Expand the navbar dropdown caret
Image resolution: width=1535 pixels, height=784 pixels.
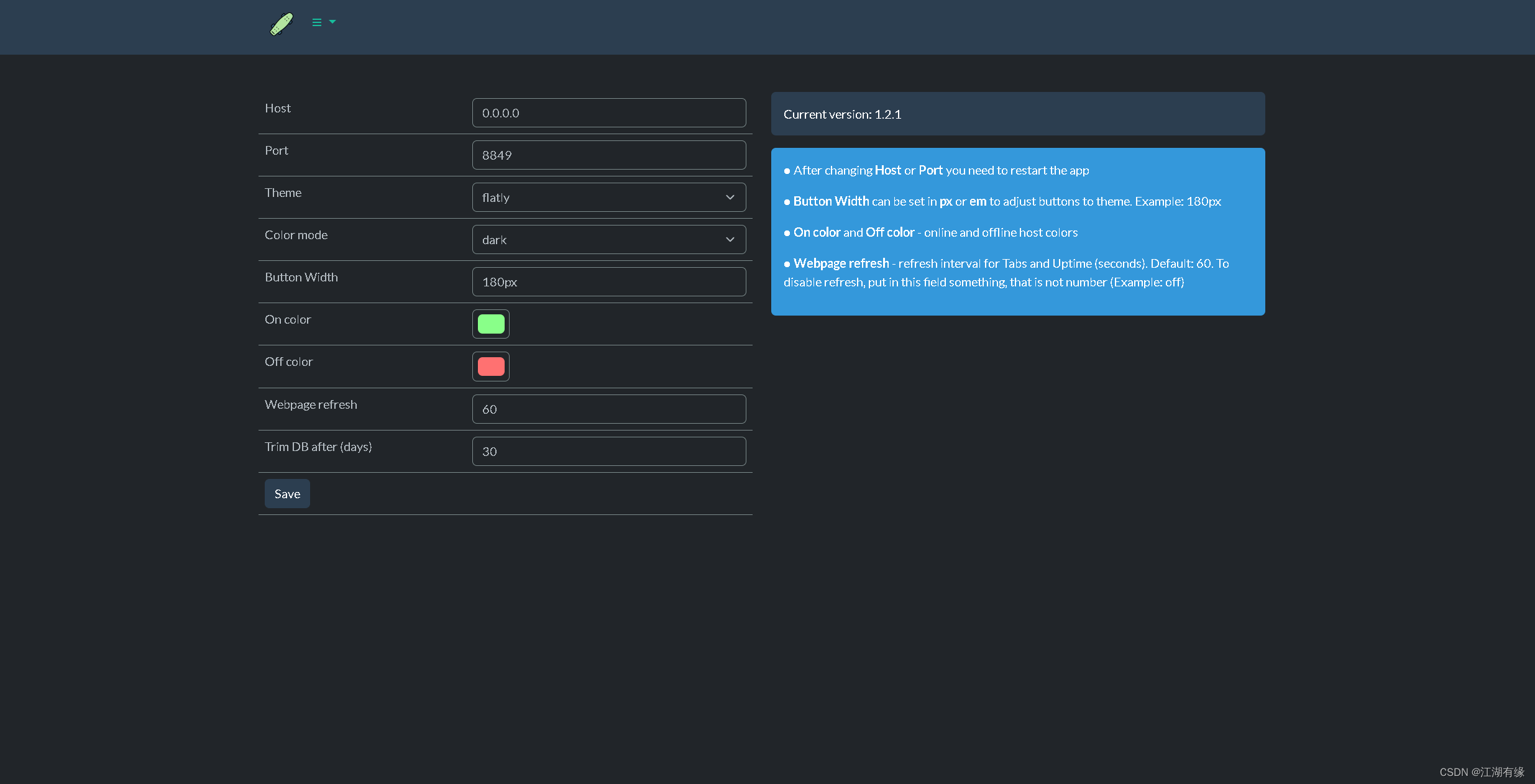tap(332, 22)
